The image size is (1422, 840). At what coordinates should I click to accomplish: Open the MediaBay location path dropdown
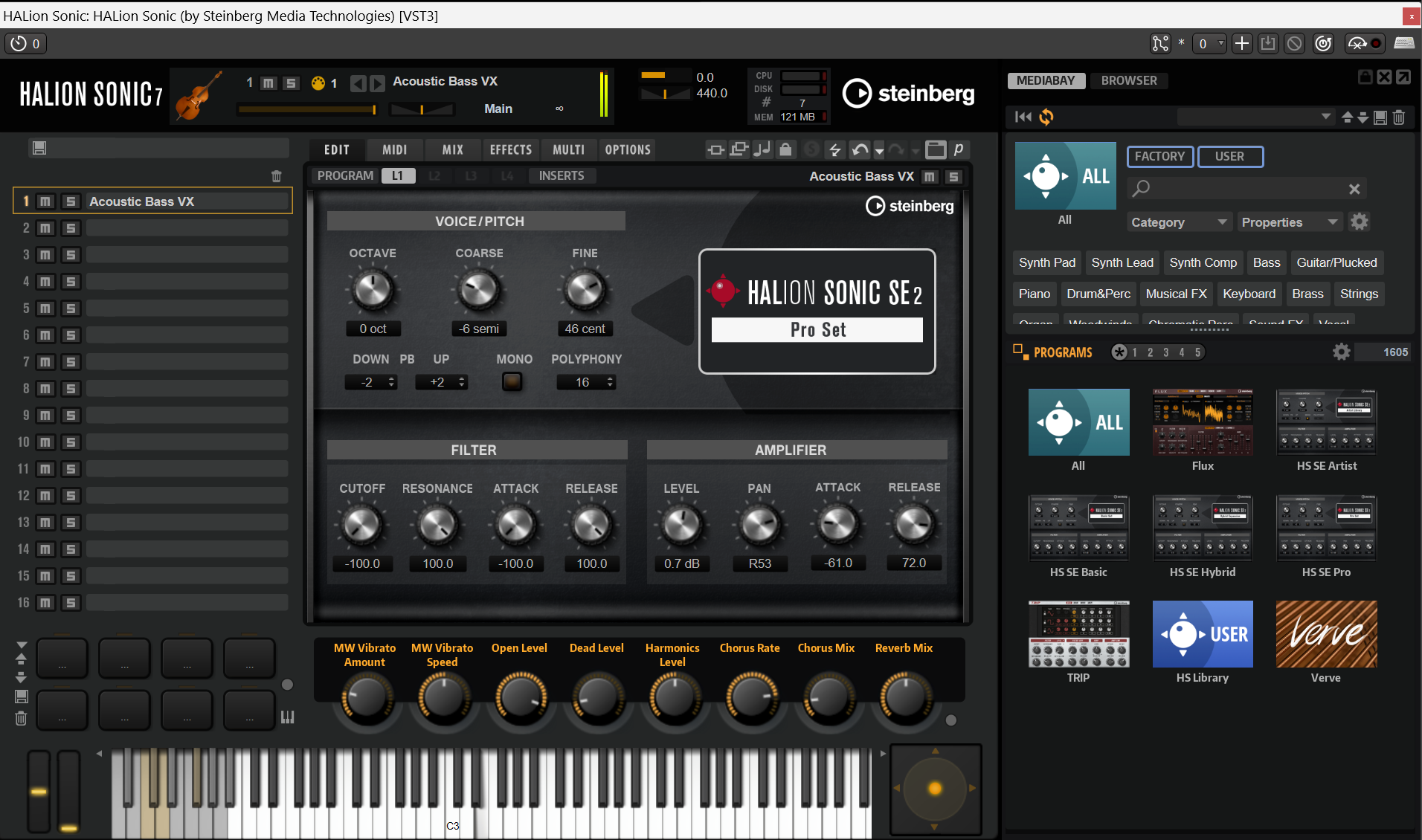1326,117
